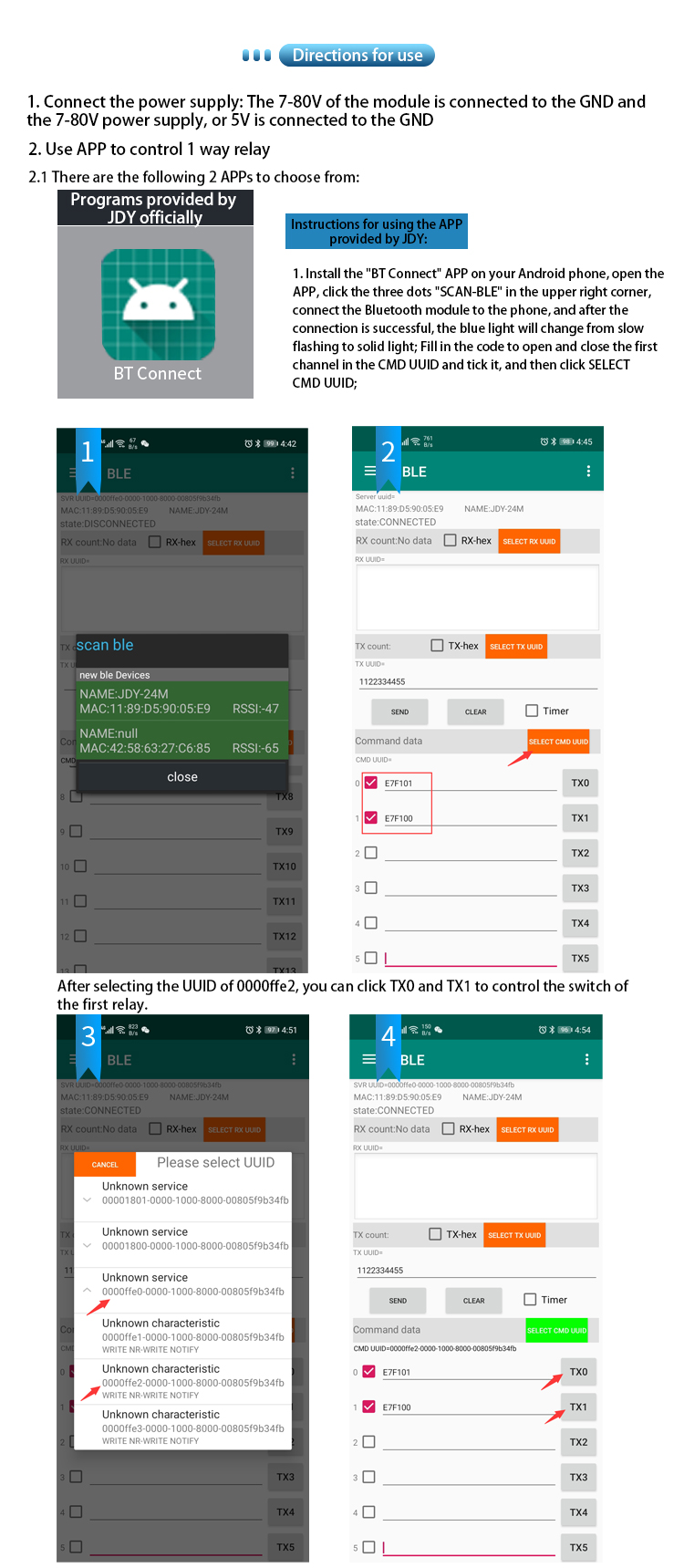Uncheck E7F101 command checkbox in screenshot 4
The image size is (684, 1568).
coord(368,1371)
